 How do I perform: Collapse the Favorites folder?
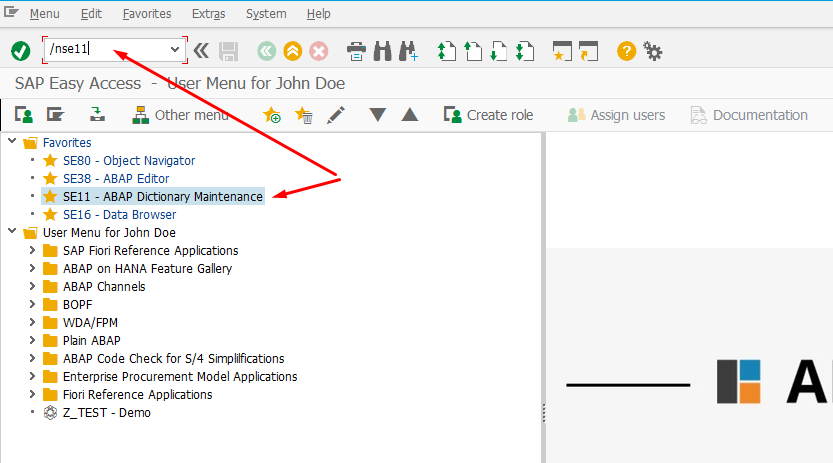coord(12,141)
